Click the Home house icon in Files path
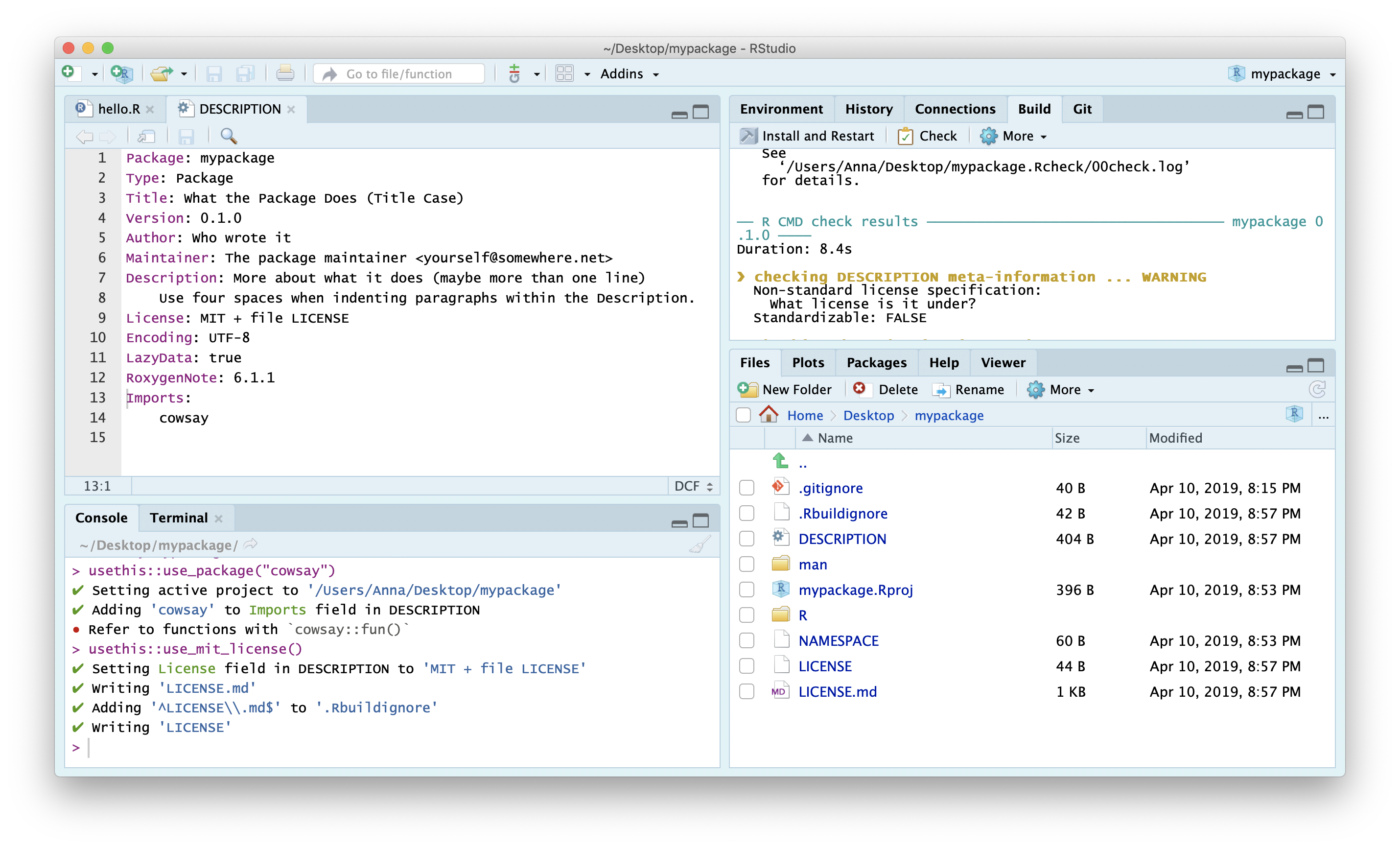1400x849 pixels. coord(769,414)
